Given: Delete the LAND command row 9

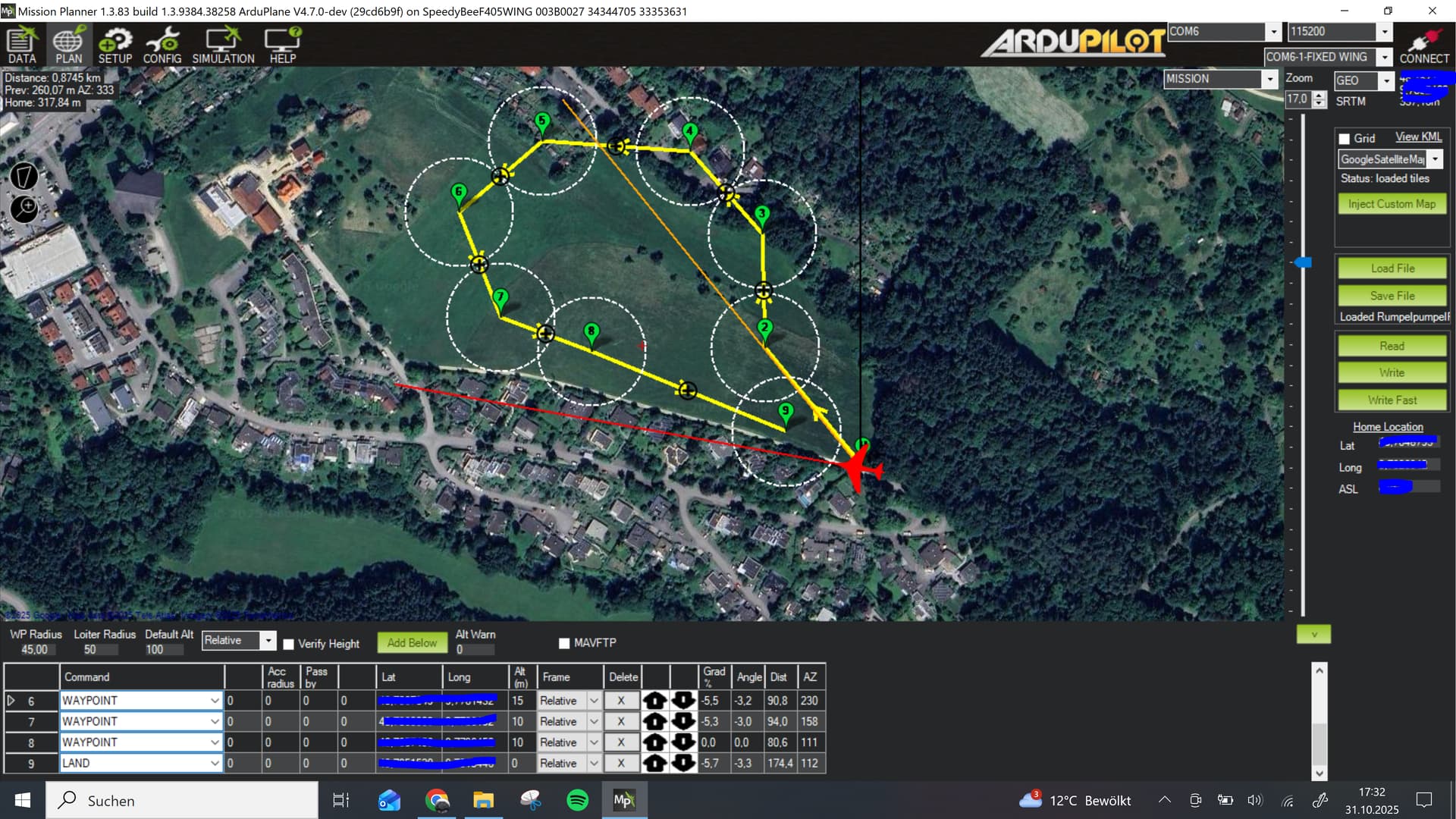Looking at the screenshot, I should [620, 763].
